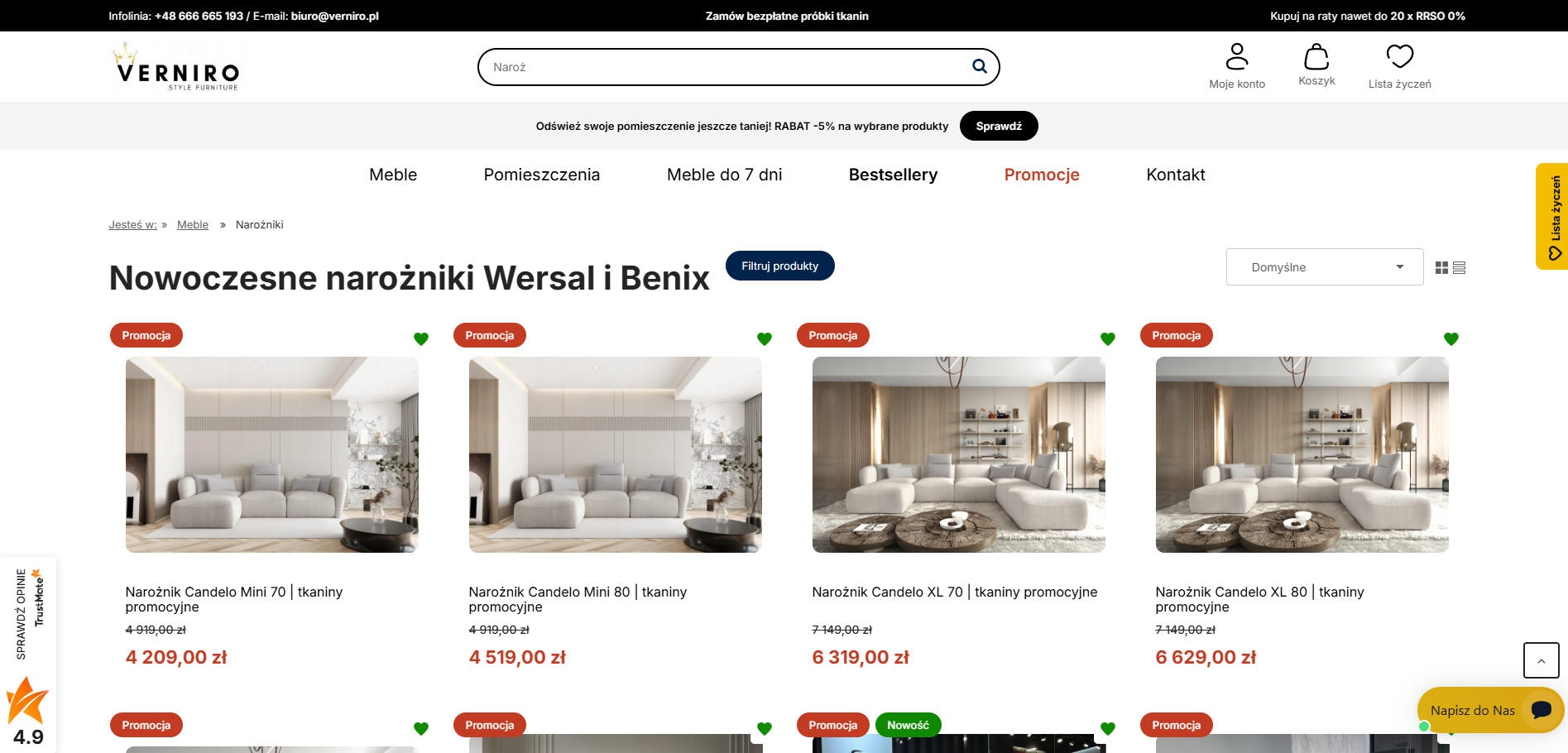Add Narożnik Candelo Mini 70 to favorites
The image size is (1568, 753).
click(421, 338)
